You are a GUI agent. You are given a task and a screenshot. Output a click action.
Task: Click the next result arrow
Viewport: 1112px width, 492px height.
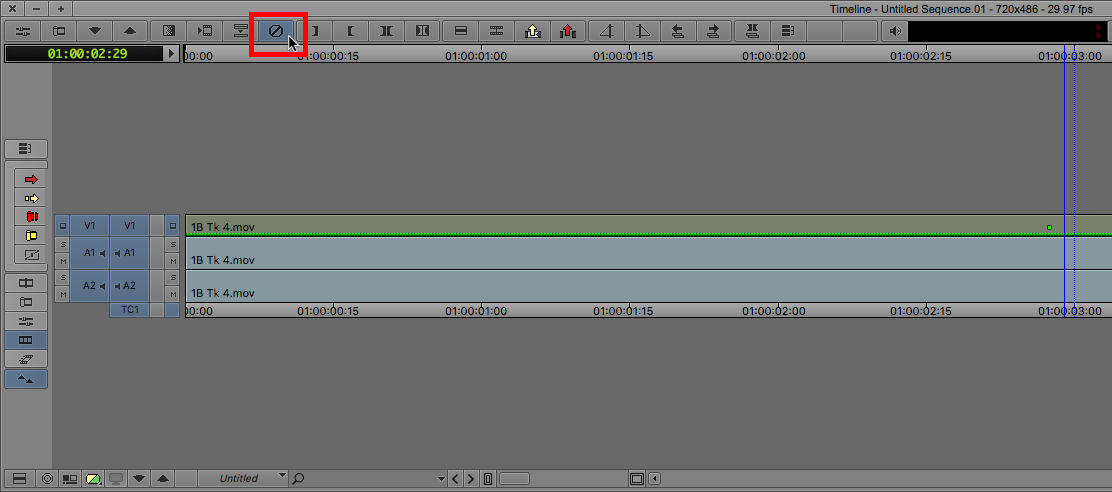tap(471, 479)
